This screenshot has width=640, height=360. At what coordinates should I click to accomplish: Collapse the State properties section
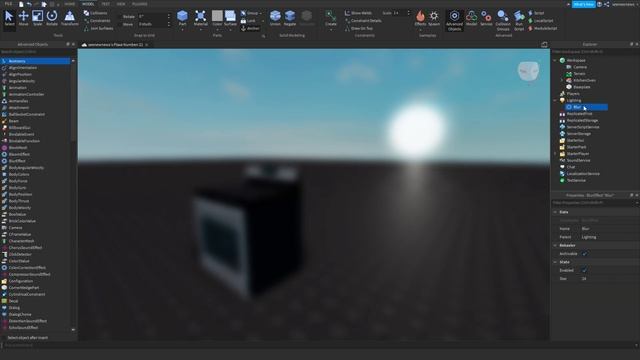(x=555, y=262)
